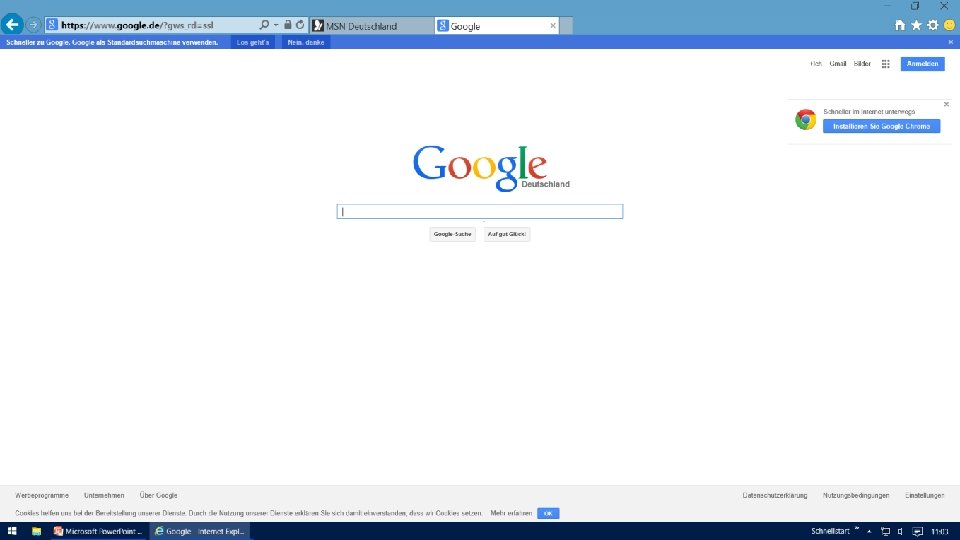This screenshot has width=960, height=540.
Task: Close the Google tab
Action: tap(553, 26)
